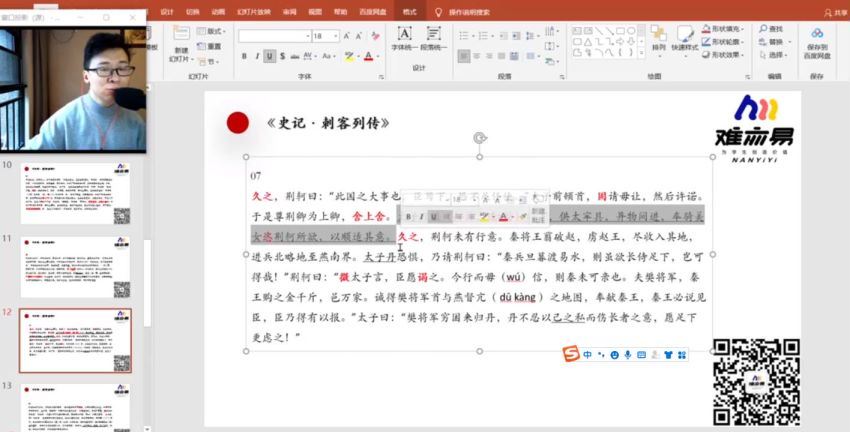Open the Select (选择) dropdown
Image resolution: width=850 pixels, height=432 pixels.
click(x=774, y=55)
